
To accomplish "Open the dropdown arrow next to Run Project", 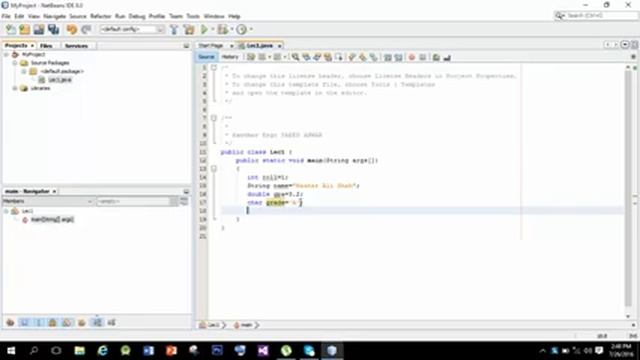I will [x=212, y=29].
